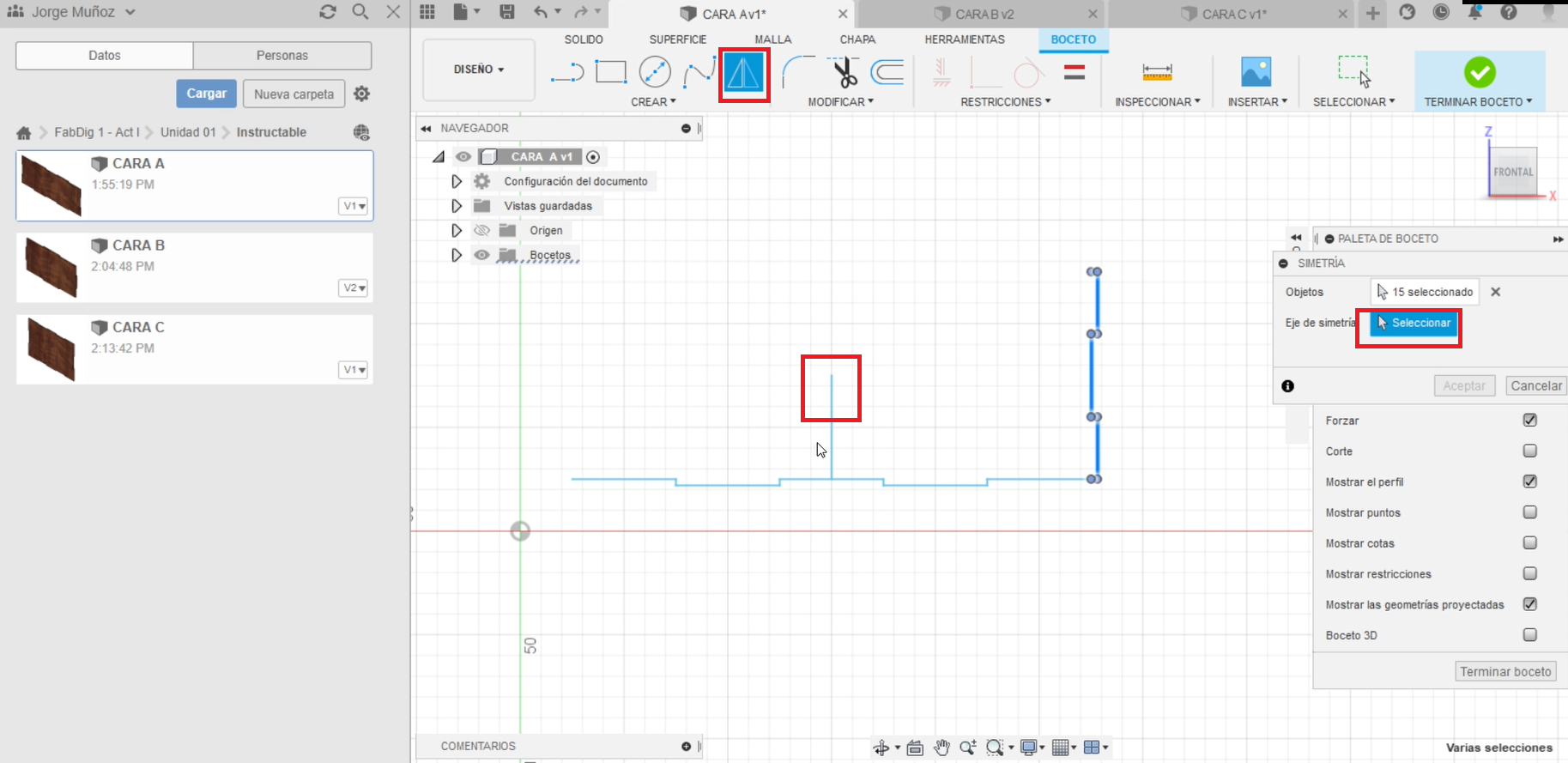Click the Insert image icon
The image size is (1568, 763).
(x=1256, y=72)
